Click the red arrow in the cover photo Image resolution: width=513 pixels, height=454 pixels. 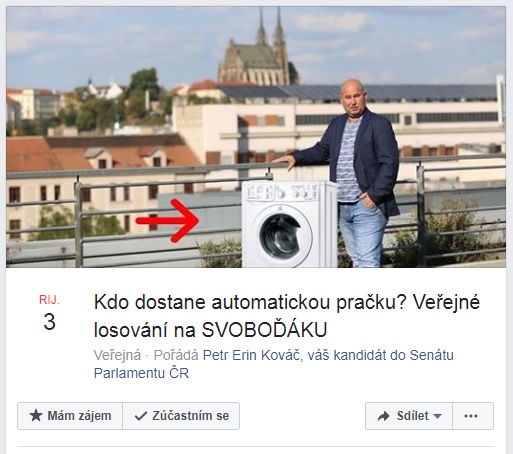[x=167, y=220]
